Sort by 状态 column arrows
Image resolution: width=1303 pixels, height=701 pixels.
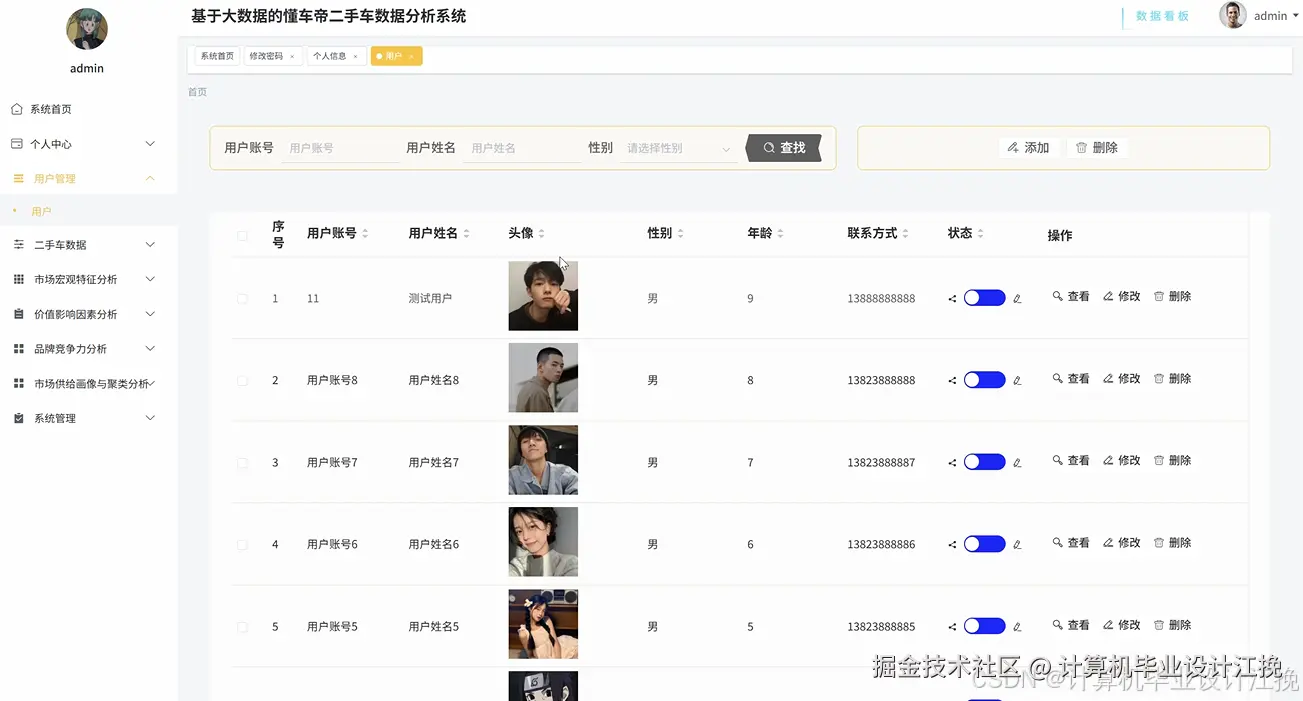980,233
